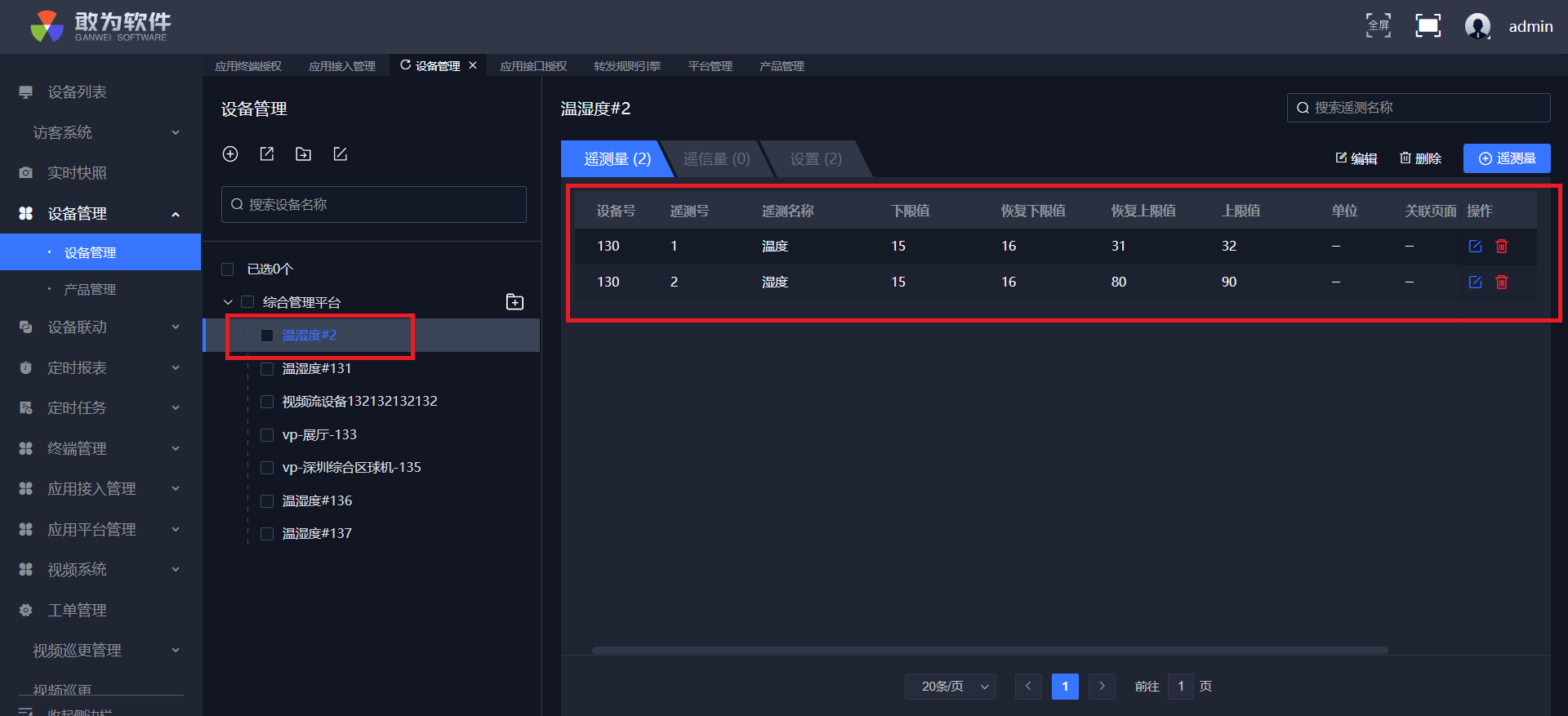The width and height of the screenshot is (1568, 716).
Task: Select 温湿度#131 in the device tree
Action: point(317,369)
